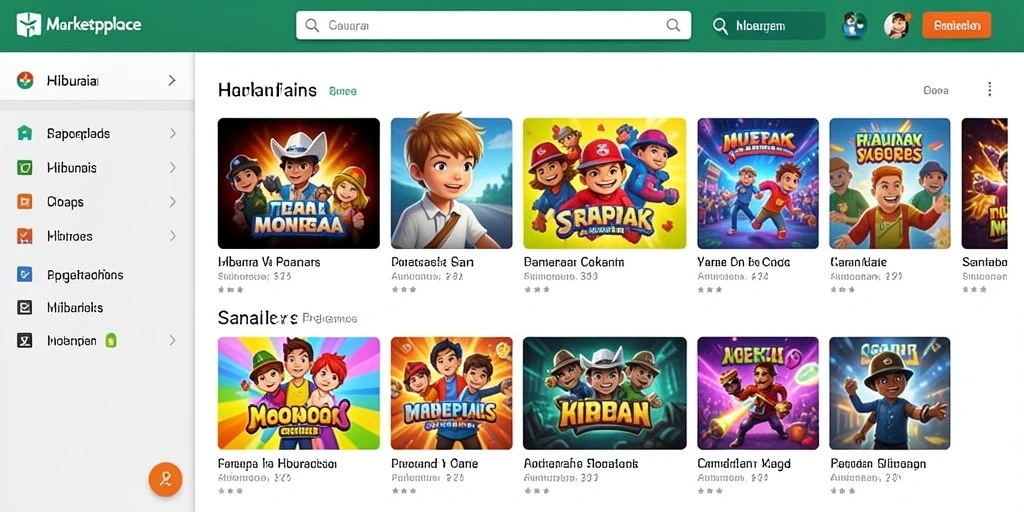Select Bpgehachions in the sidebar
Screen dimensions: 1024x512
point(86,275)
